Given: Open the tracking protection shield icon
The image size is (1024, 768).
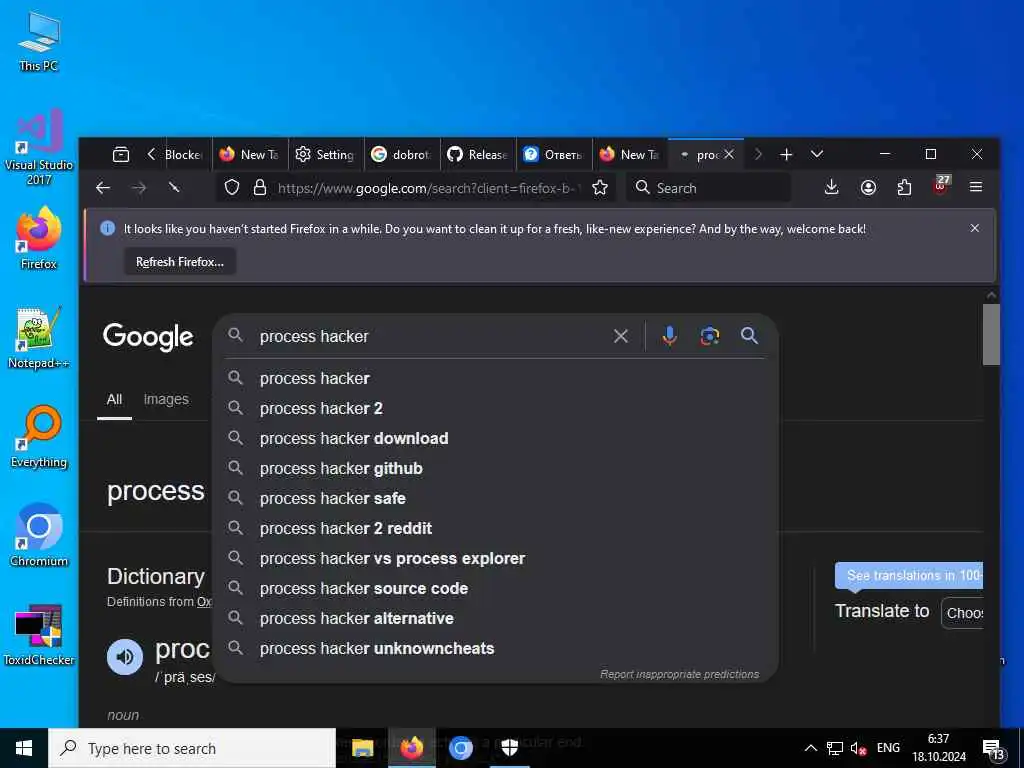Looking at the screenshot, I should click(x=232, y=188).
